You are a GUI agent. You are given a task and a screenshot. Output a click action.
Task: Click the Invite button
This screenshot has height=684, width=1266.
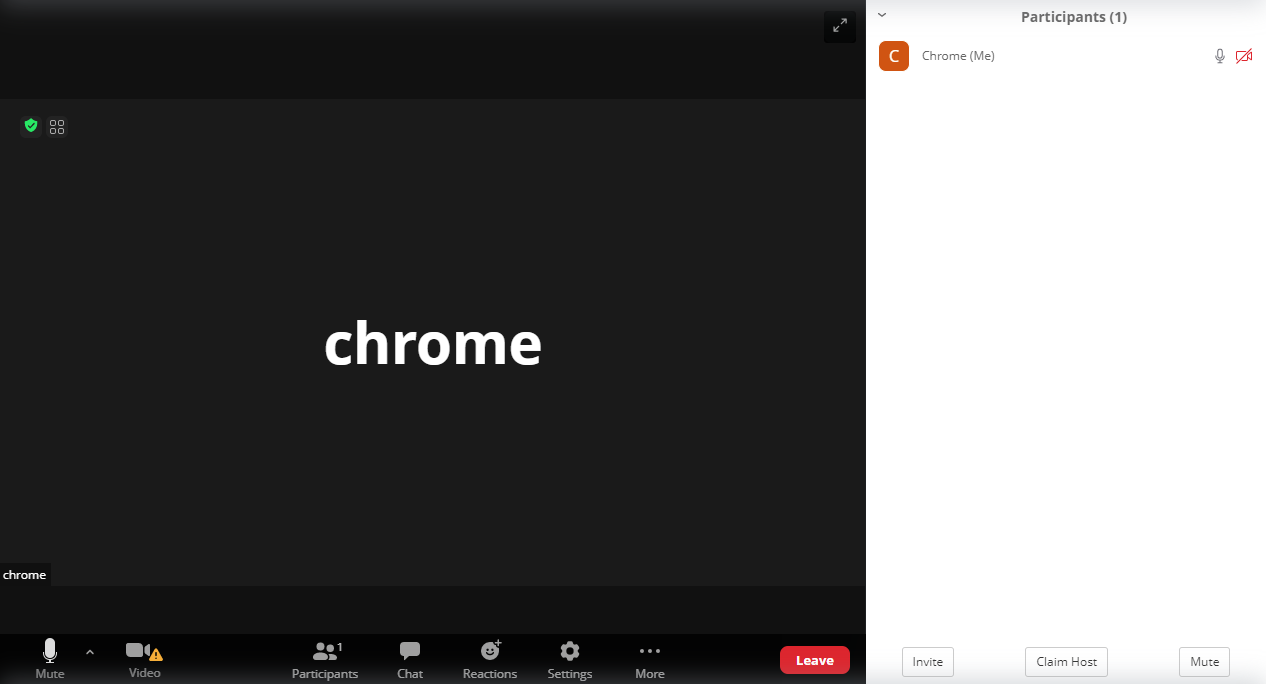pos(928,662)
